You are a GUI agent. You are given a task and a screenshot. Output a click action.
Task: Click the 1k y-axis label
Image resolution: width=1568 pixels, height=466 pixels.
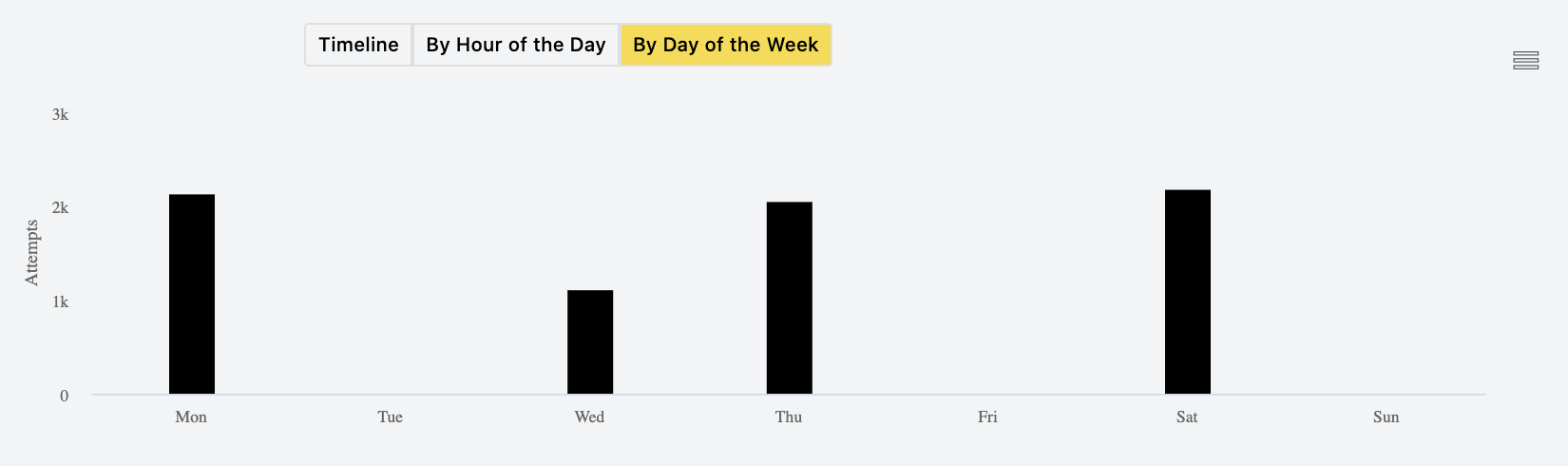point(60,301)
